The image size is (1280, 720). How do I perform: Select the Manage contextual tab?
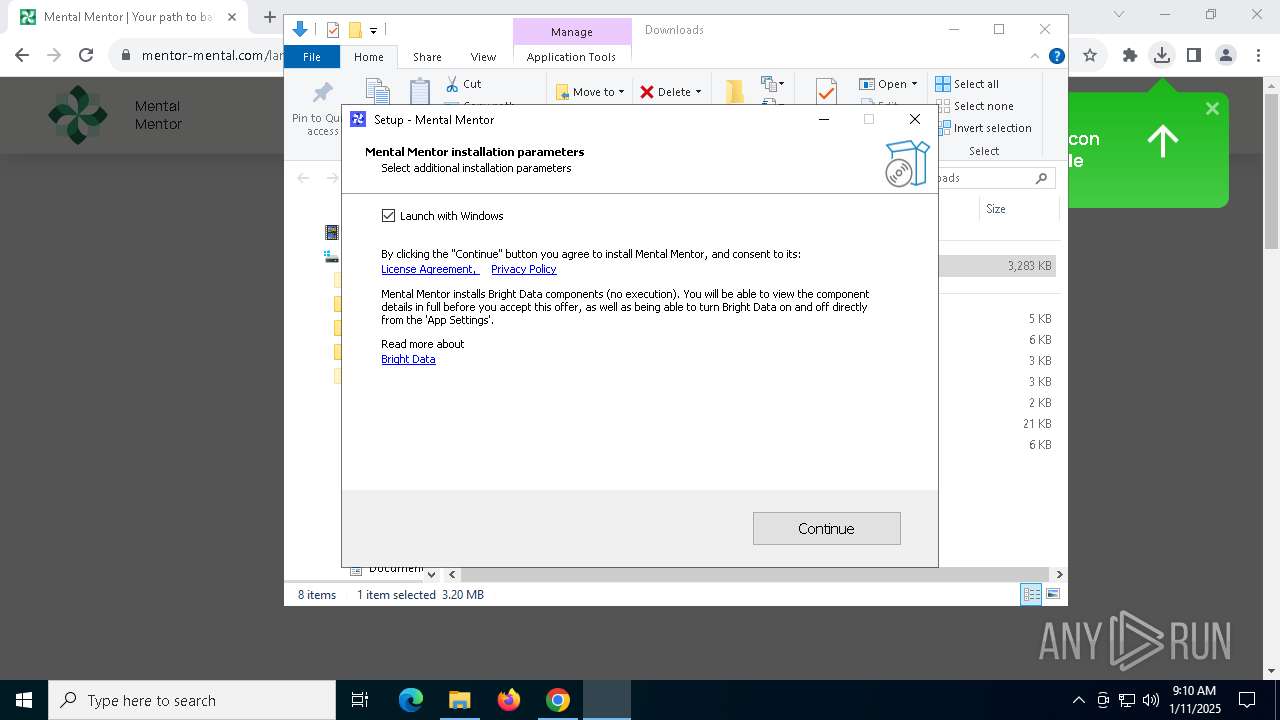pos(571,32)
